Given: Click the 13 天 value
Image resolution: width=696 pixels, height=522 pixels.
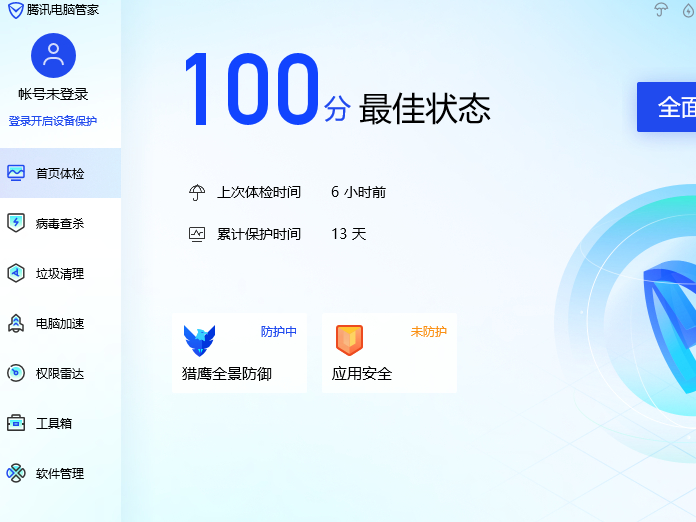Looking at the screenshot, I should click(x=349, y=234).
